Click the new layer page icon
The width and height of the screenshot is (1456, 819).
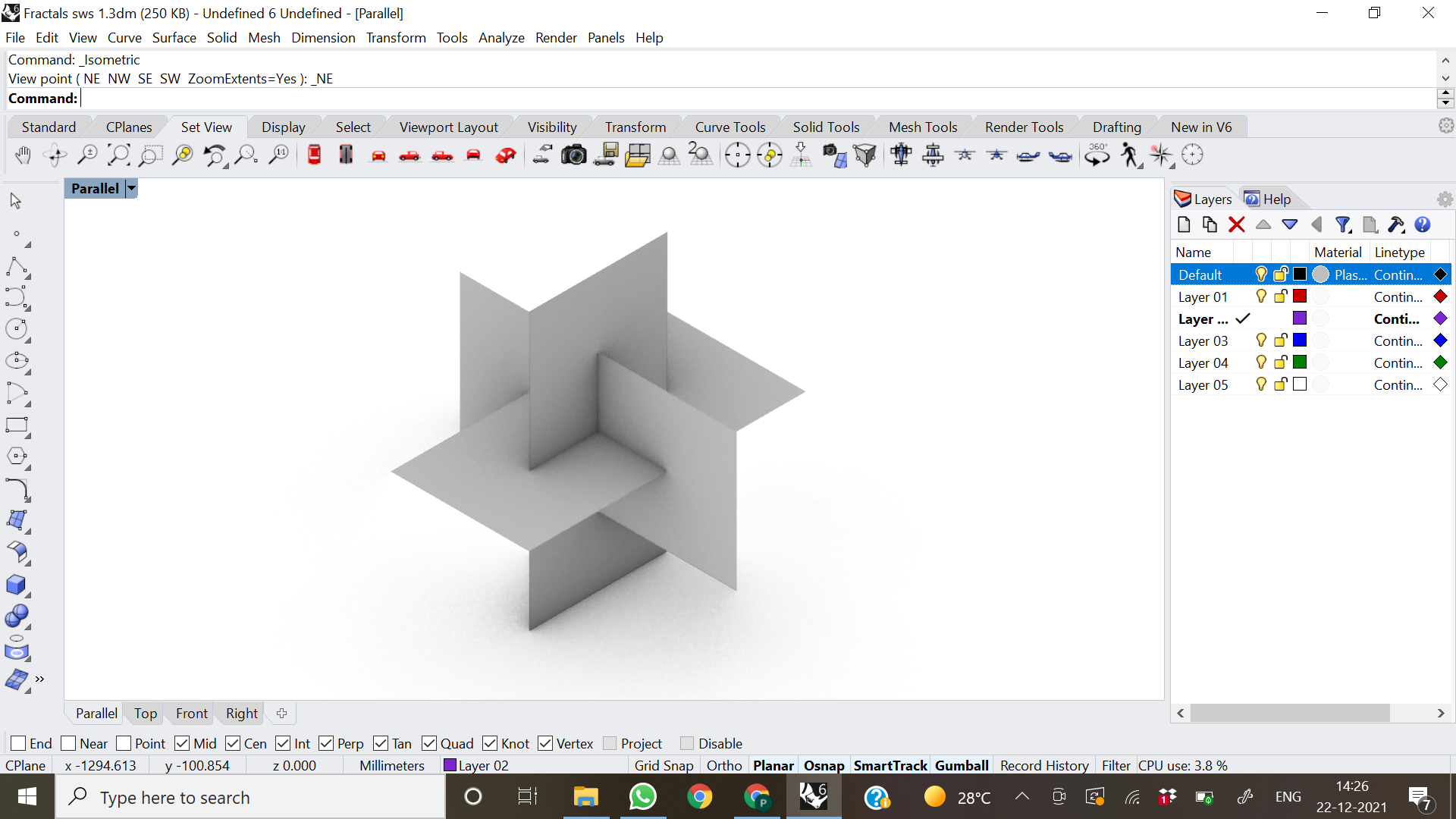[1184, 224]
